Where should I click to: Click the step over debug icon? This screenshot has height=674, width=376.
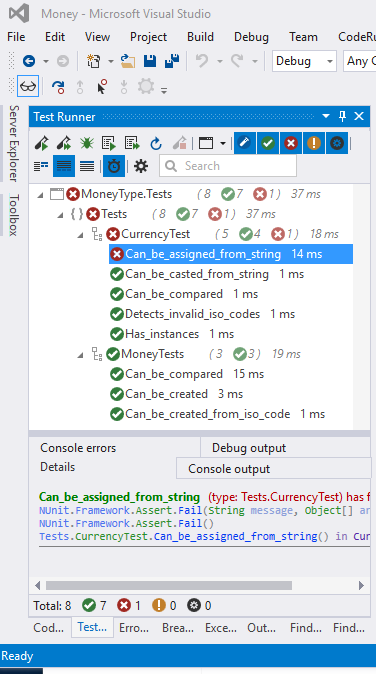tap(58, 87)
